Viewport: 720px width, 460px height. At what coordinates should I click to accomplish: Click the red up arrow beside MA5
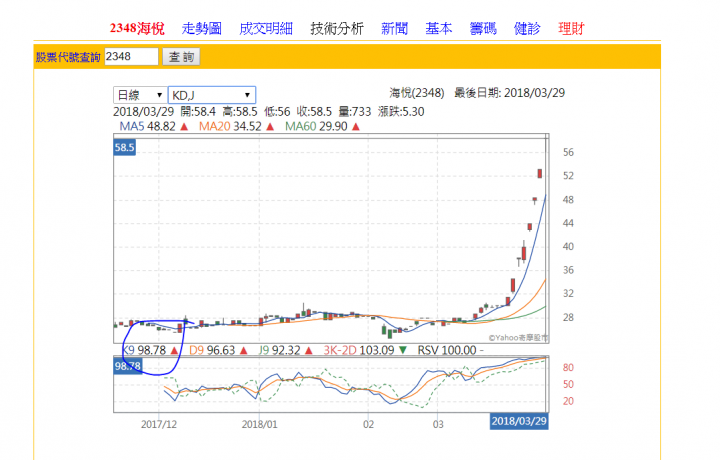pyautogui.click(x=184, y=126)
